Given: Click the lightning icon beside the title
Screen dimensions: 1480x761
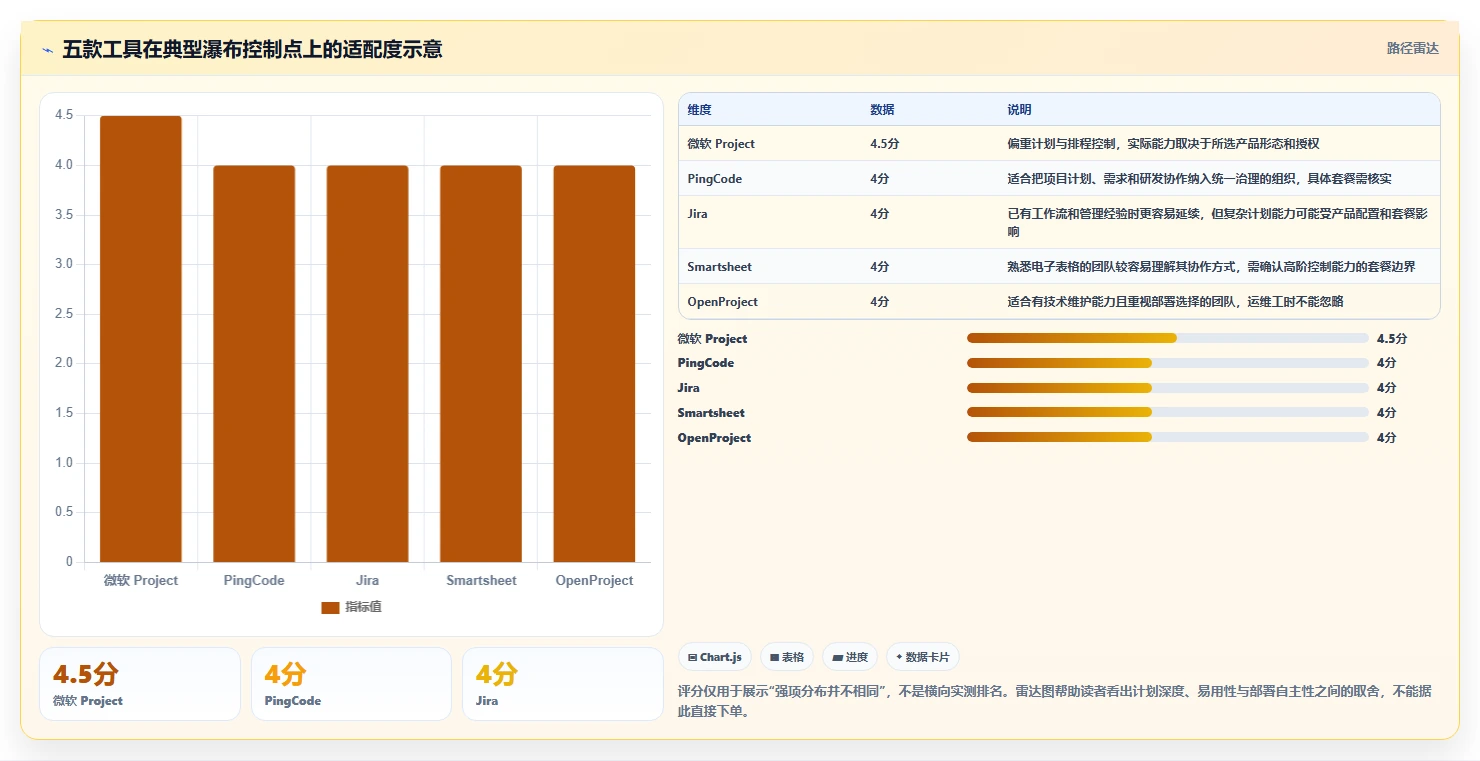Looking at the screenshot, I should click(47, 49).
